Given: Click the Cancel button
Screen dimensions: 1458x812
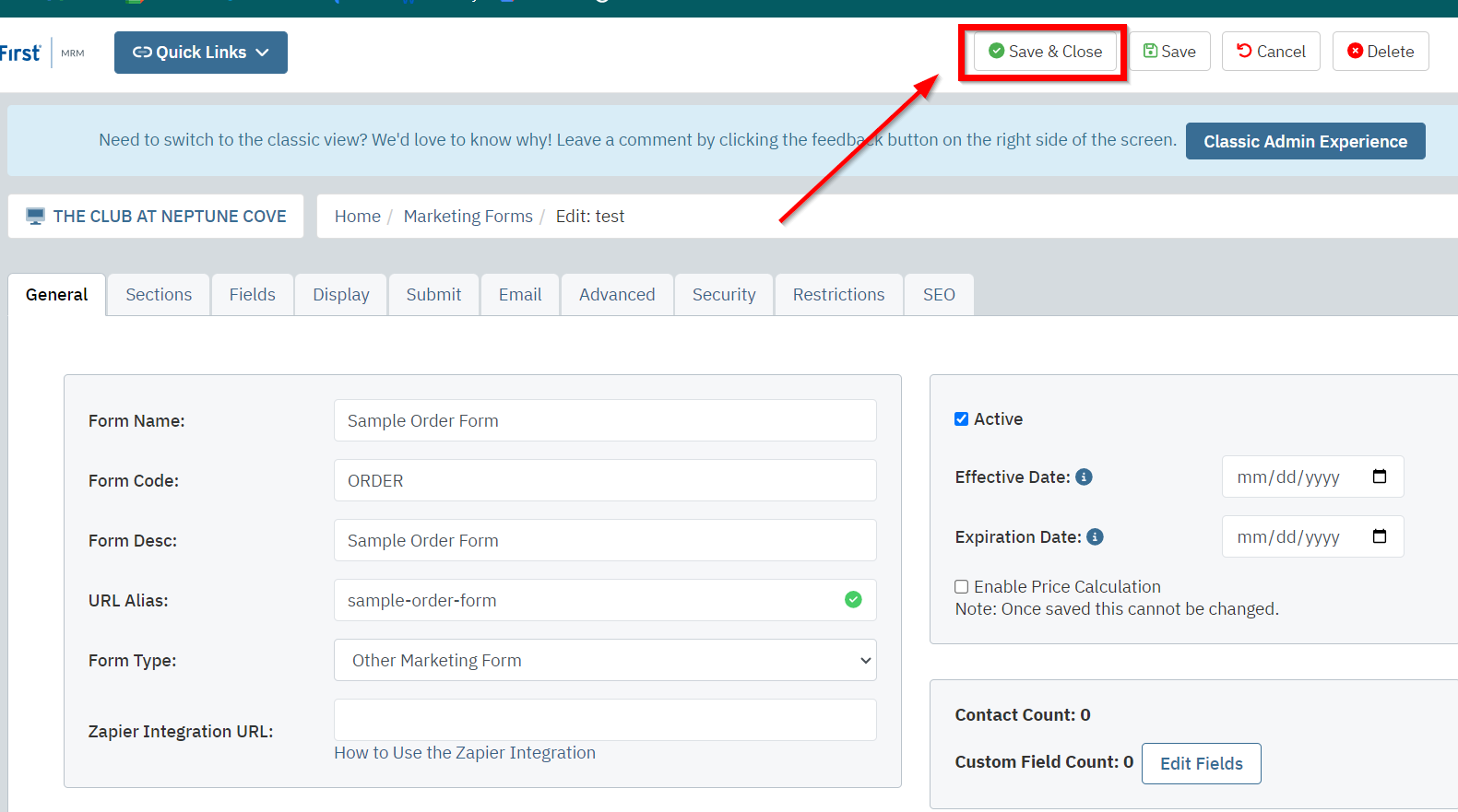Looking at the screenshot, I should click(x=1271, y=52).
